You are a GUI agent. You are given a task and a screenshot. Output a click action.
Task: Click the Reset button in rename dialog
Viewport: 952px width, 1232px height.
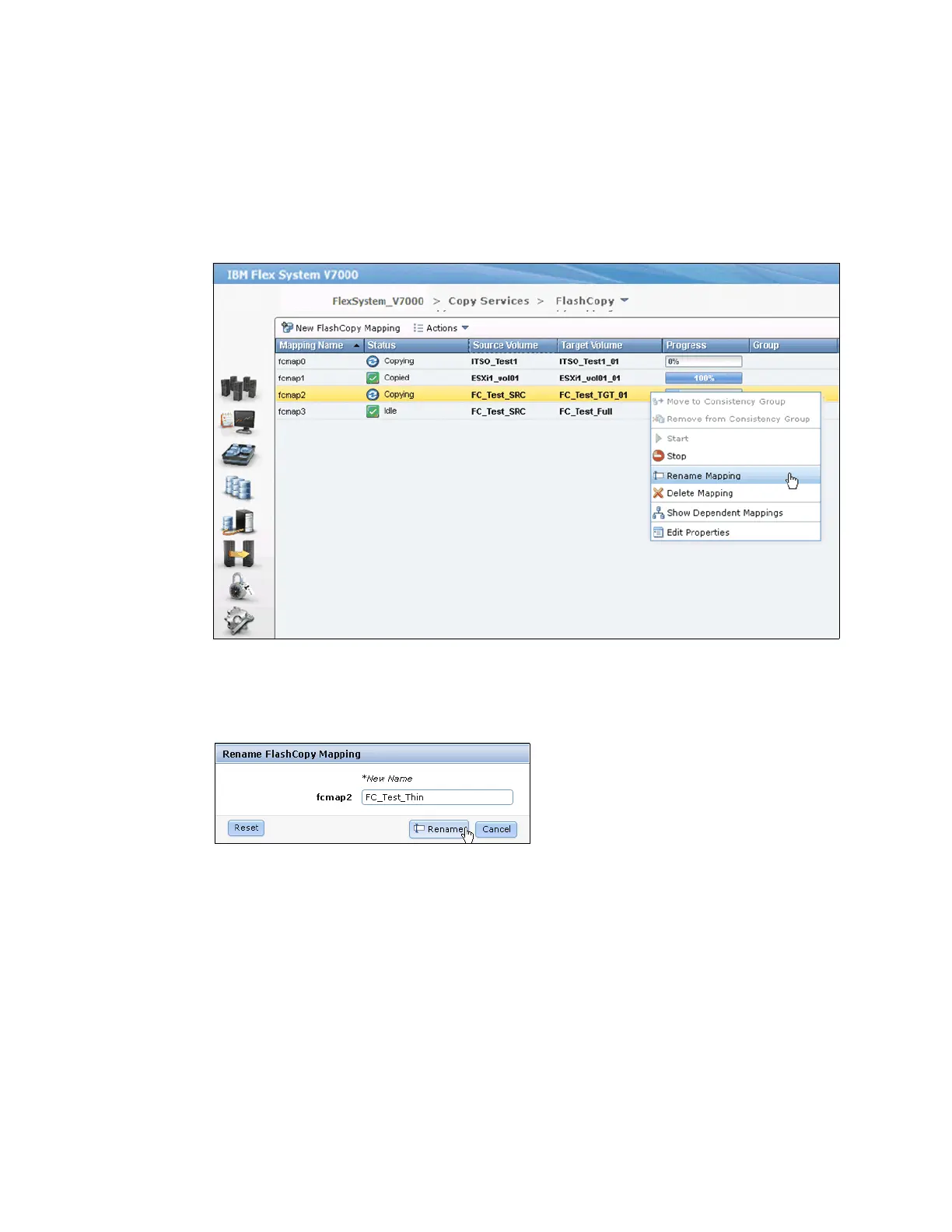[x=246, y=828]
